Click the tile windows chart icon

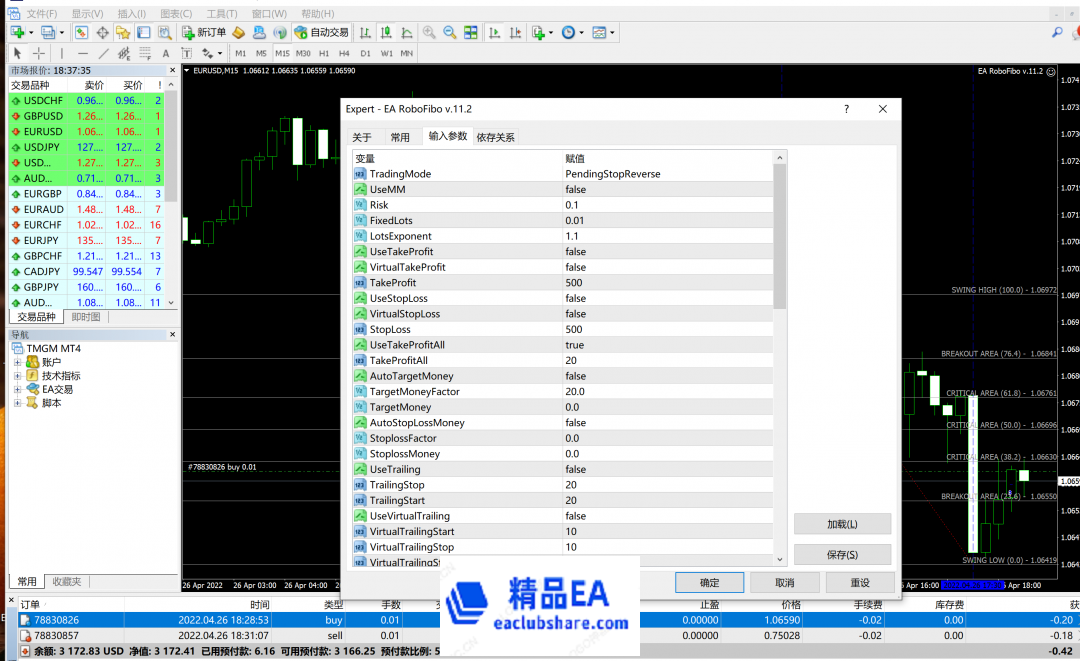point(471,32)
